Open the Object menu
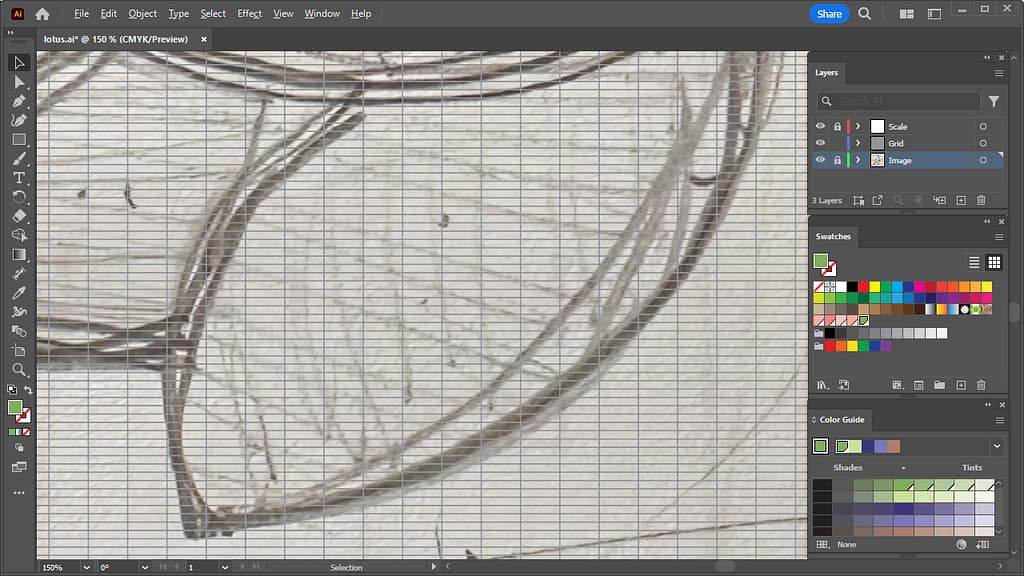The height and width of the screenshot is (576, 1024). tap(142, 14)
